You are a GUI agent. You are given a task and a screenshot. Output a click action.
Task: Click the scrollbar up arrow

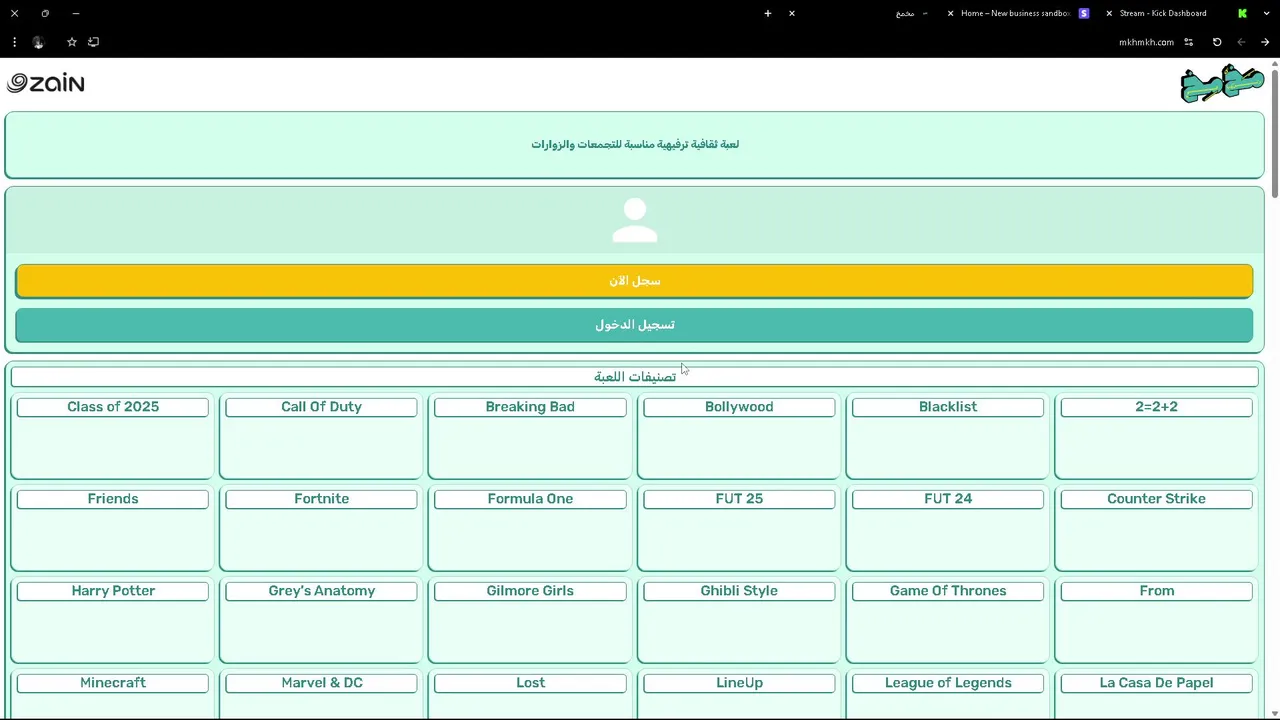[1274, 64]
